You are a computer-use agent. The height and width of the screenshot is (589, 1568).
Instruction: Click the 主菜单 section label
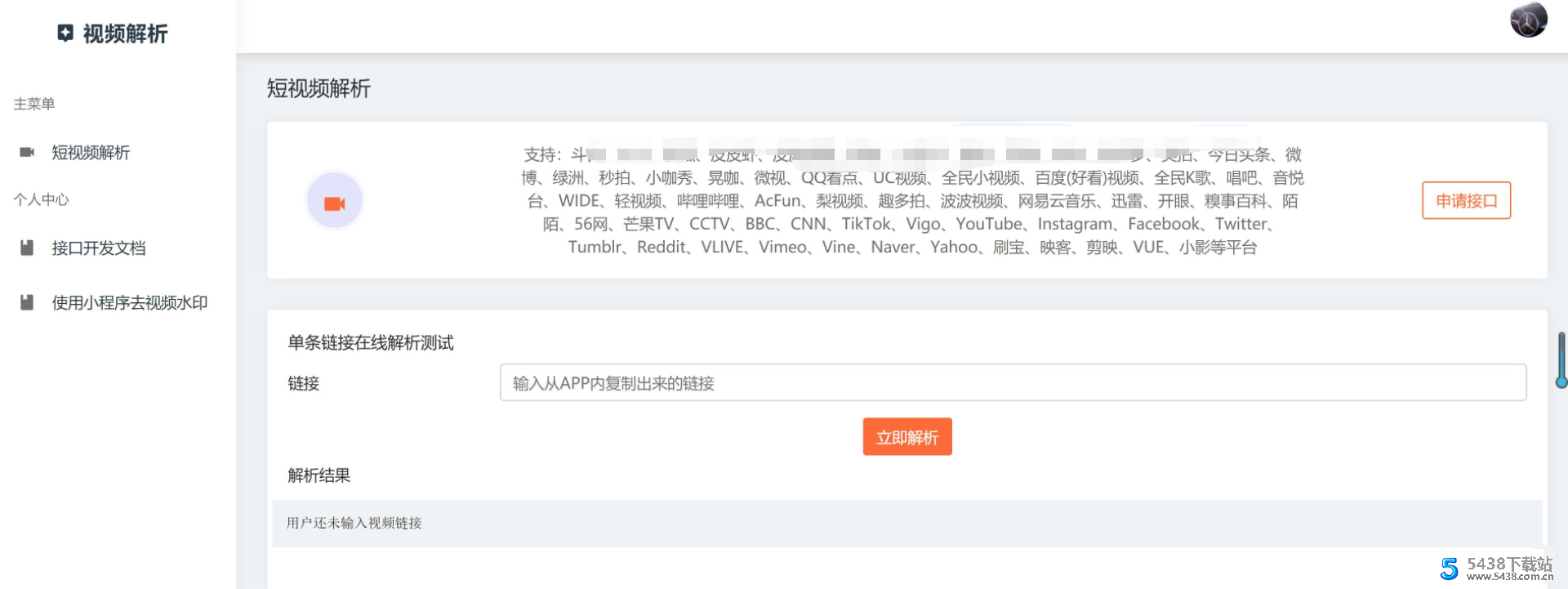pyautogui.click(x=34, y=104)
